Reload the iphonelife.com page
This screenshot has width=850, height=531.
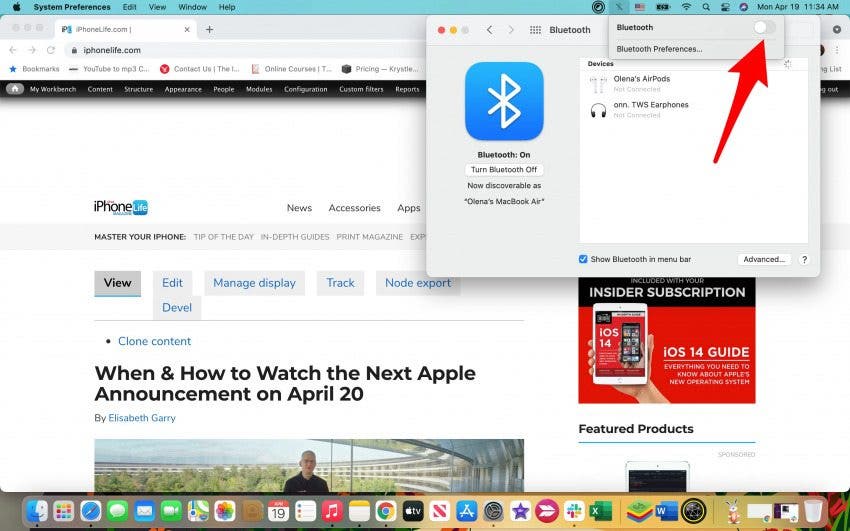click(53, 50)
